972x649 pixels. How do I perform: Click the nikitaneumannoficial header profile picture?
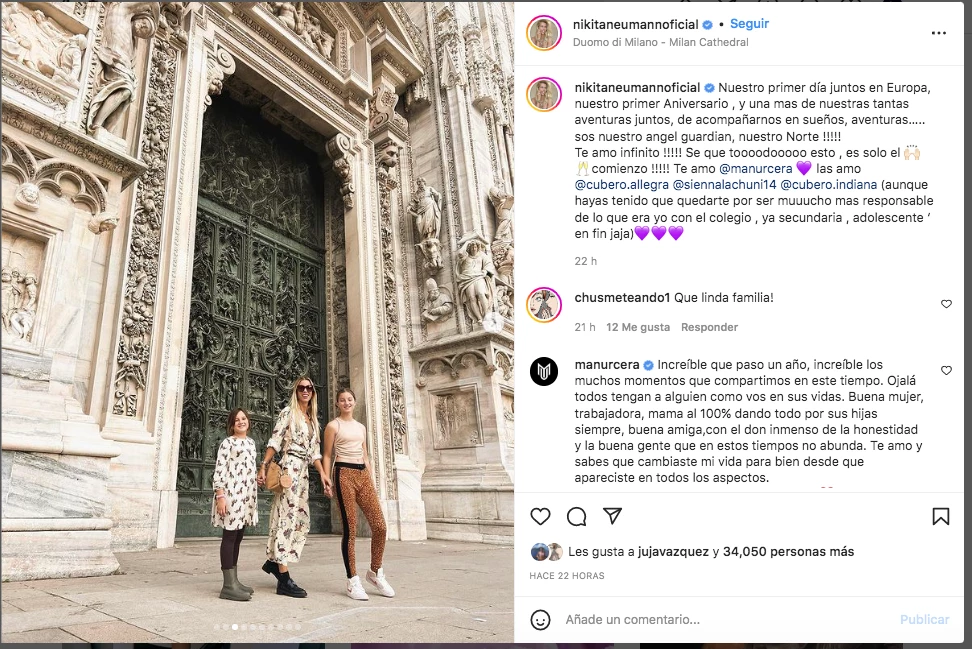(544, 32)
